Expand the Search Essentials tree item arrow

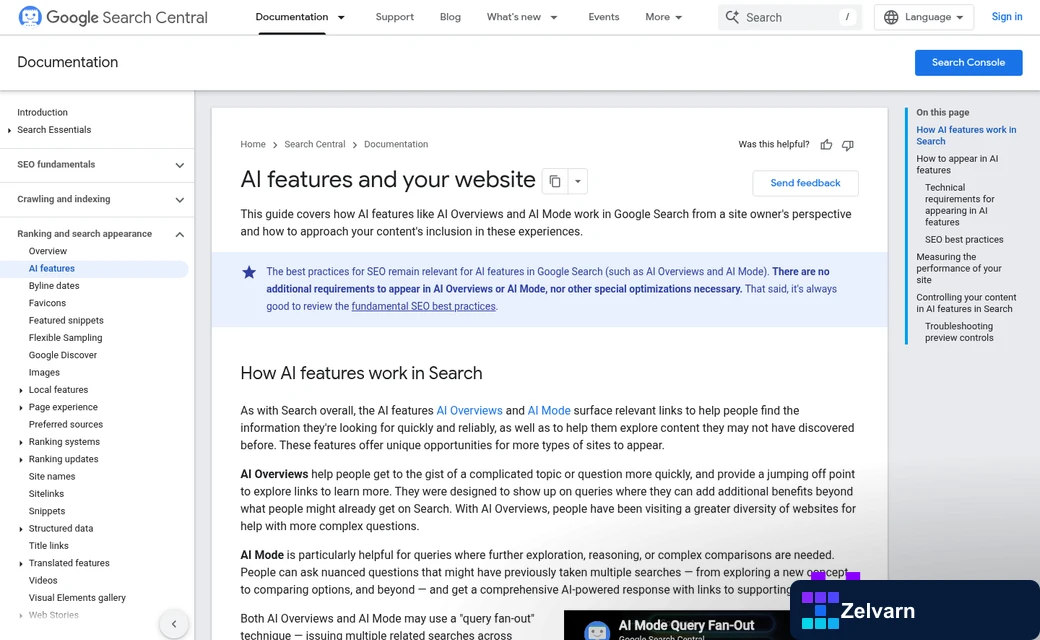9,130
